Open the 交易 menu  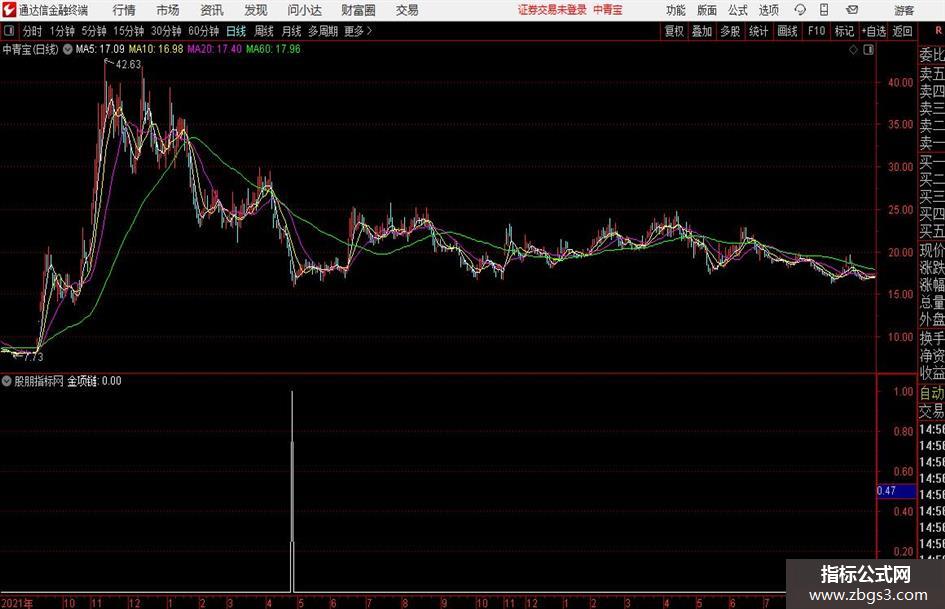[x=407, y=10]
